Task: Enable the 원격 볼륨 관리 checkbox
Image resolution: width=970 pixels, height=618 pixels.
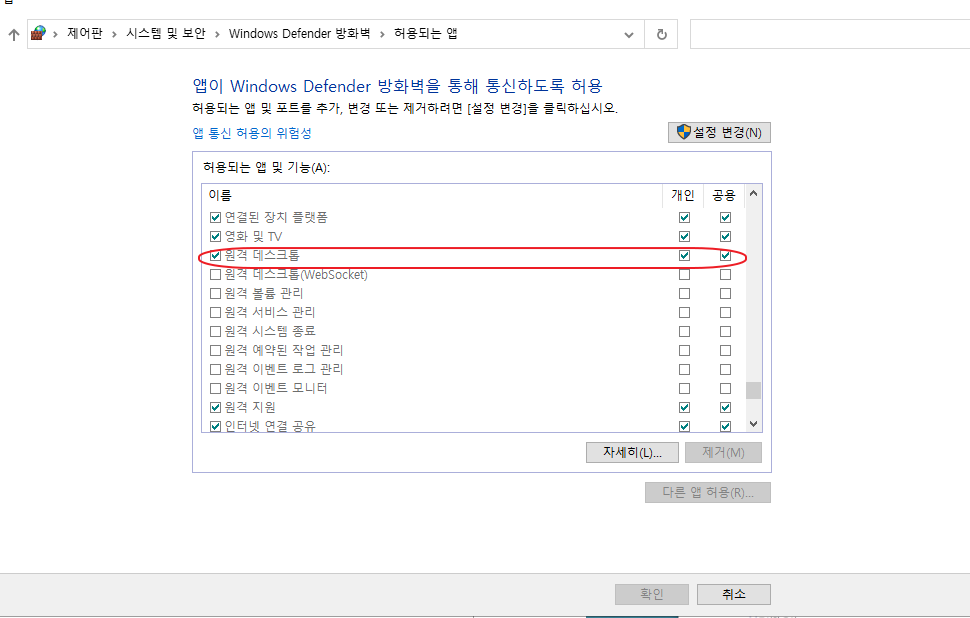Action: (x=215, y=293)
